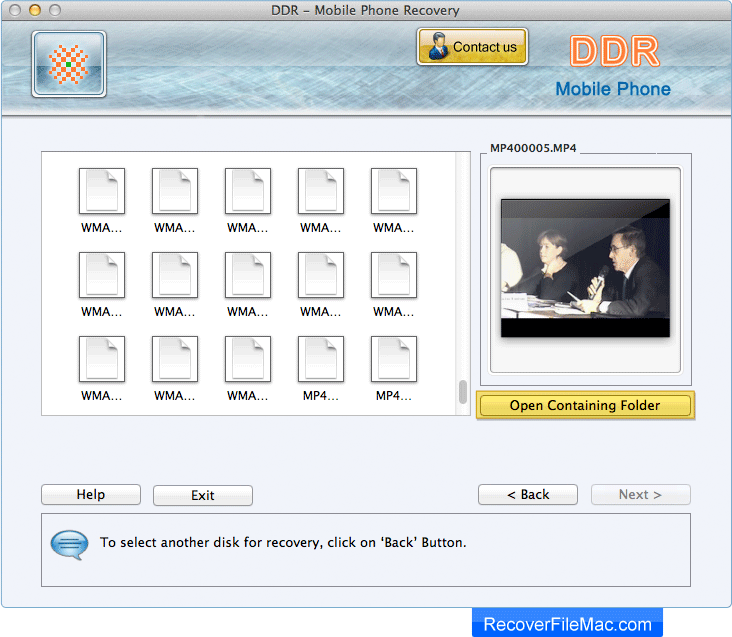Select second WMA file icon in top row
The image size is (732, 637).
click(175, 191)
